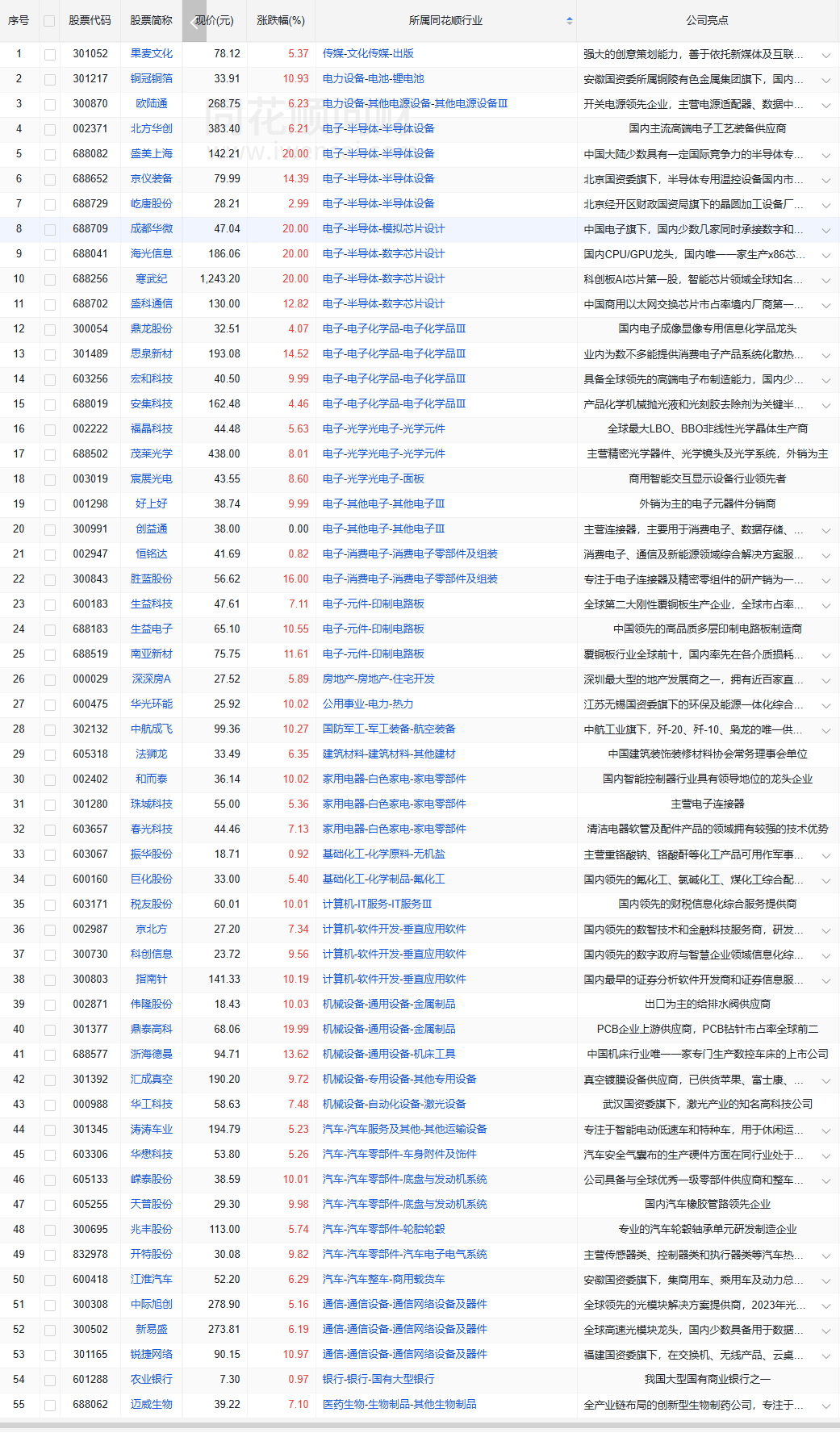Screen dimensions: 840x1433
Task: Expand the chevron in the 海光信息 row
Action: click(x=825, y=255)
